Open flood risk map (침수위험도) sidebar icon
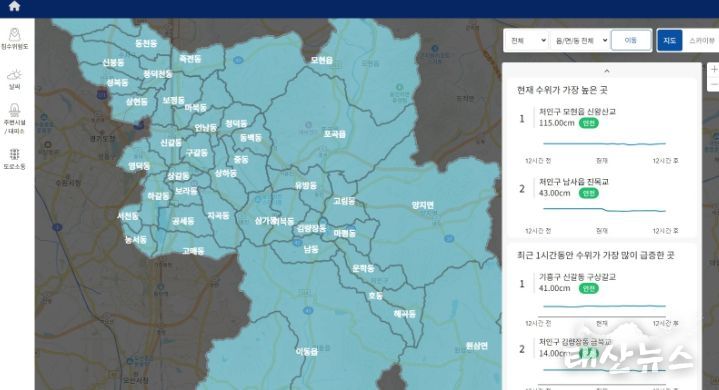Viewport: 719px width, 390px height. tap(15, 38)
